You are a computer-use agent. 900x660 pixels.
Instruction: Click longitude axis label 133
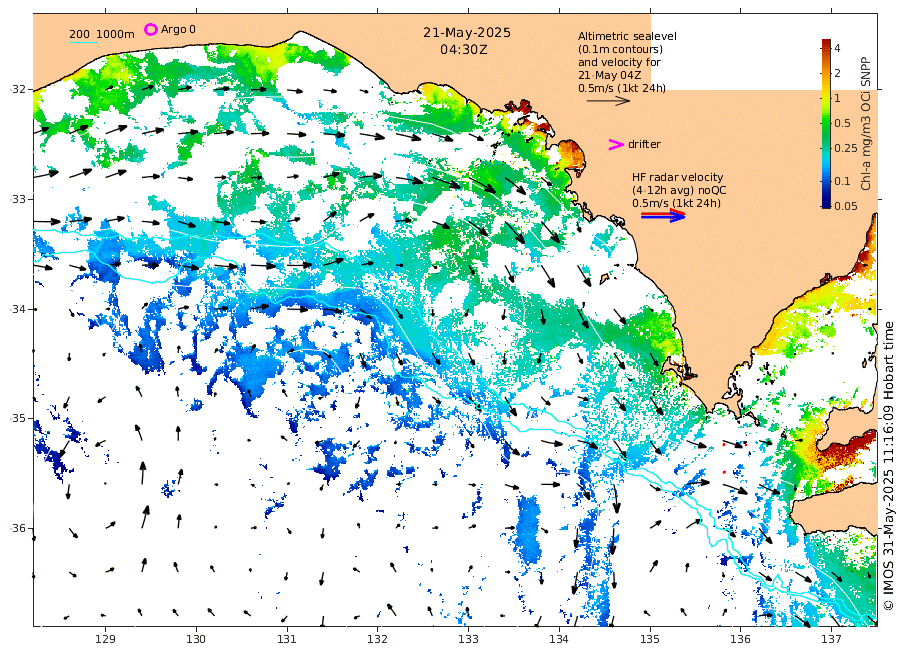click(x=468, y=639)
